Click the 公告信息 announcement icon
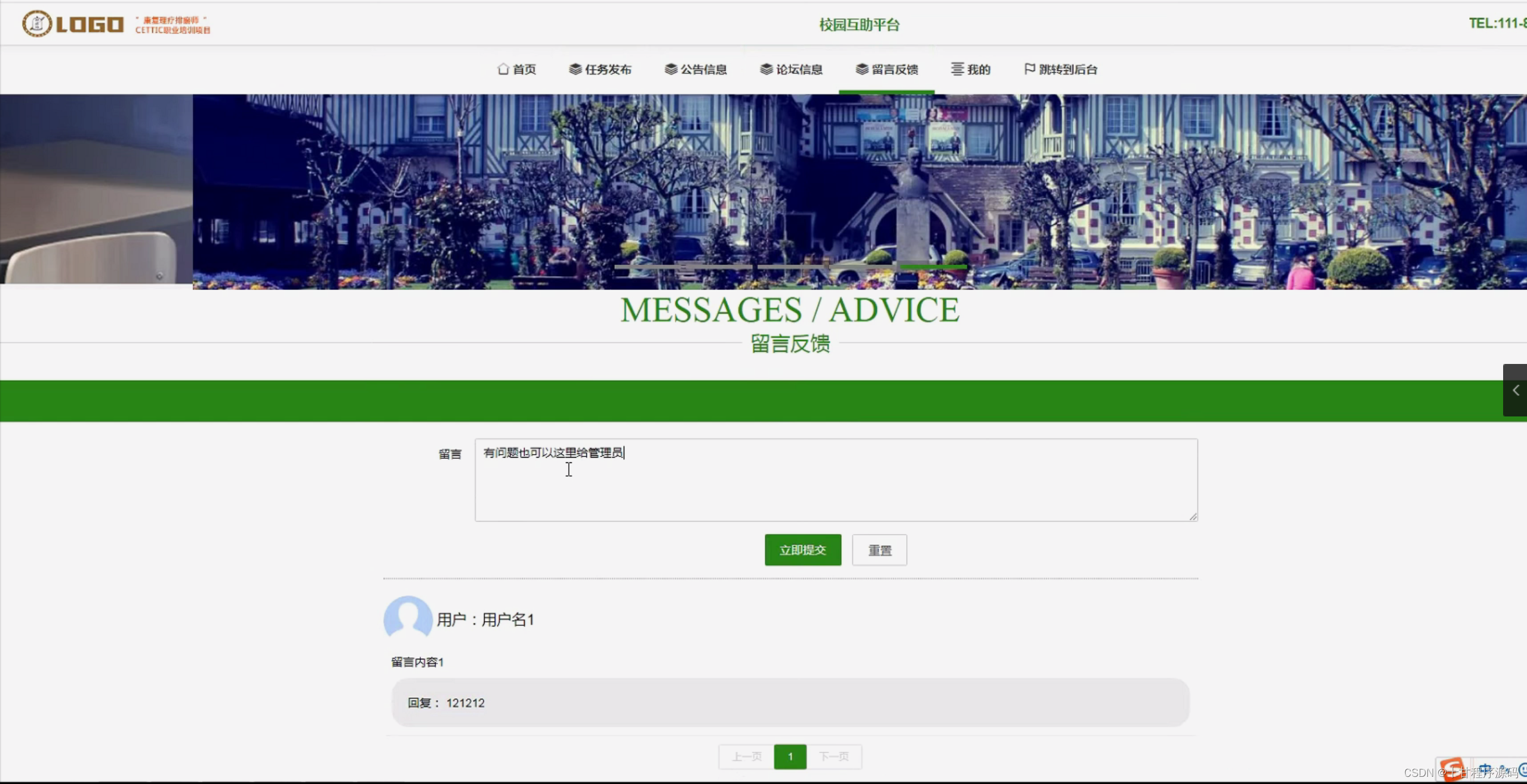Viewport: 1527px width, 784px height. pyautogui.click(x=670, y=69)
